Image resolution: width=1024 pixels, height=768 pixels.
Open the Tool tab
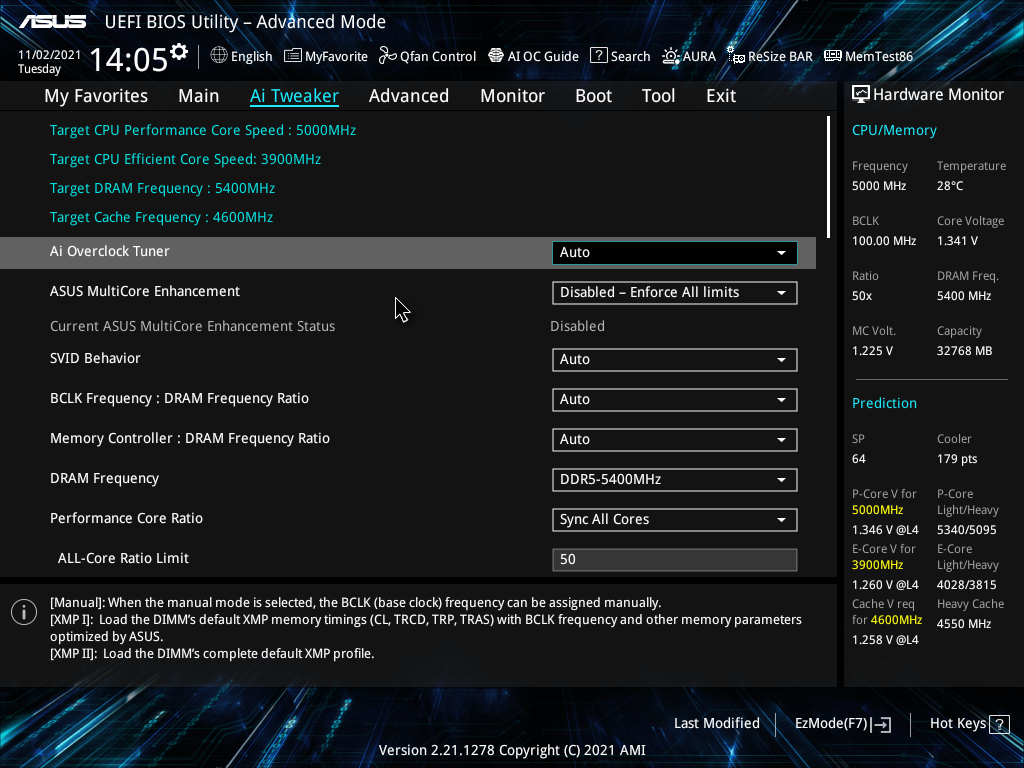point(658,96)
